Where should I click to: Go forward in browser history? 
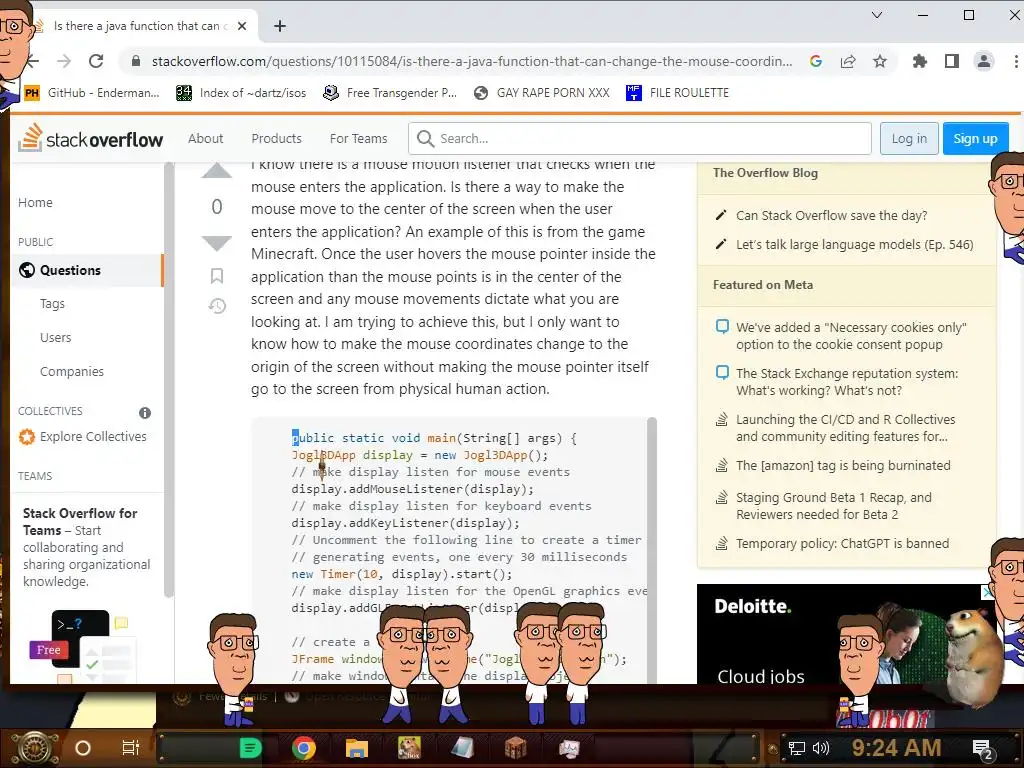pos(63,61)
